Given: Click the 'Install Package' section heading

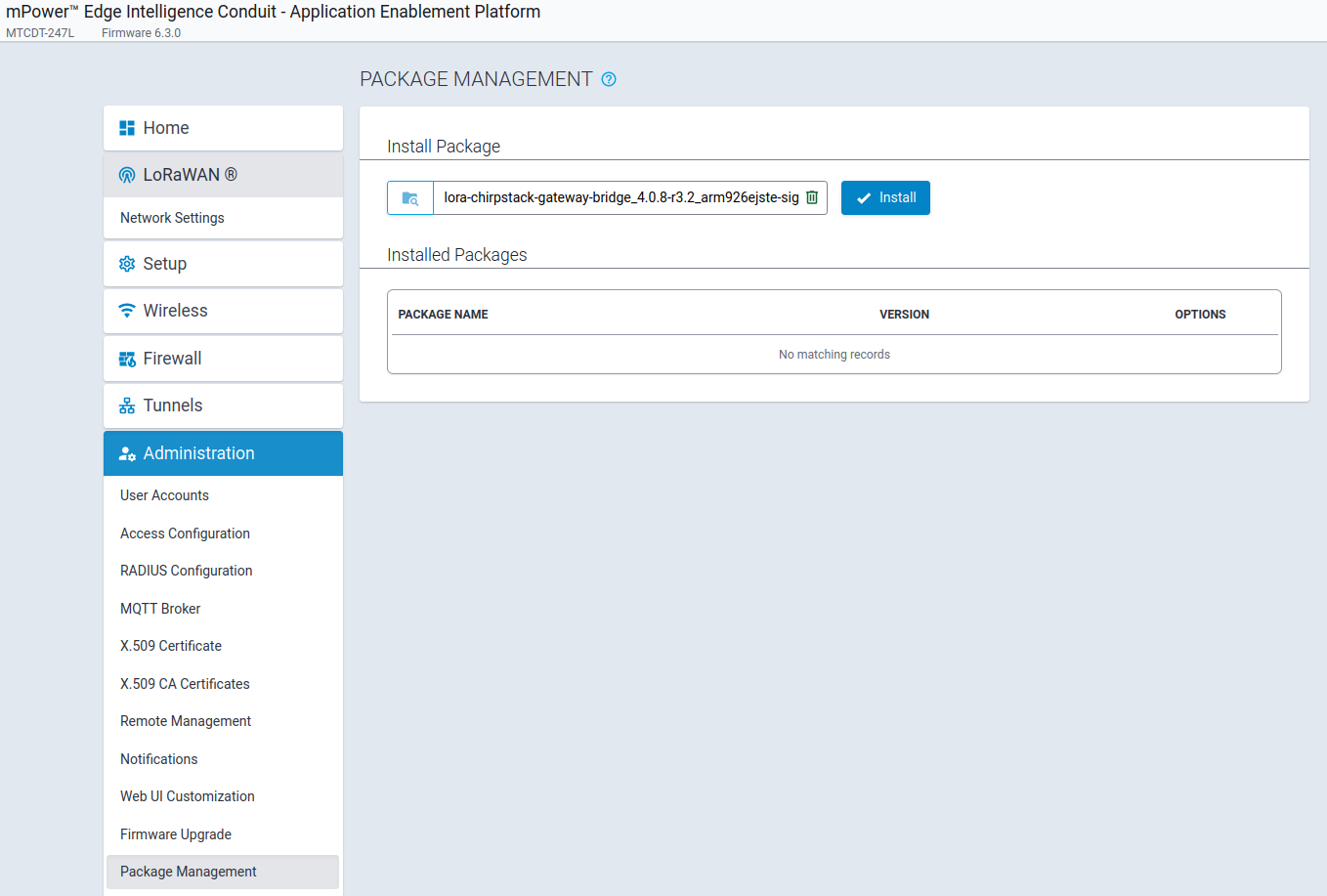Looking at the screenshot, I should point(444,147).
